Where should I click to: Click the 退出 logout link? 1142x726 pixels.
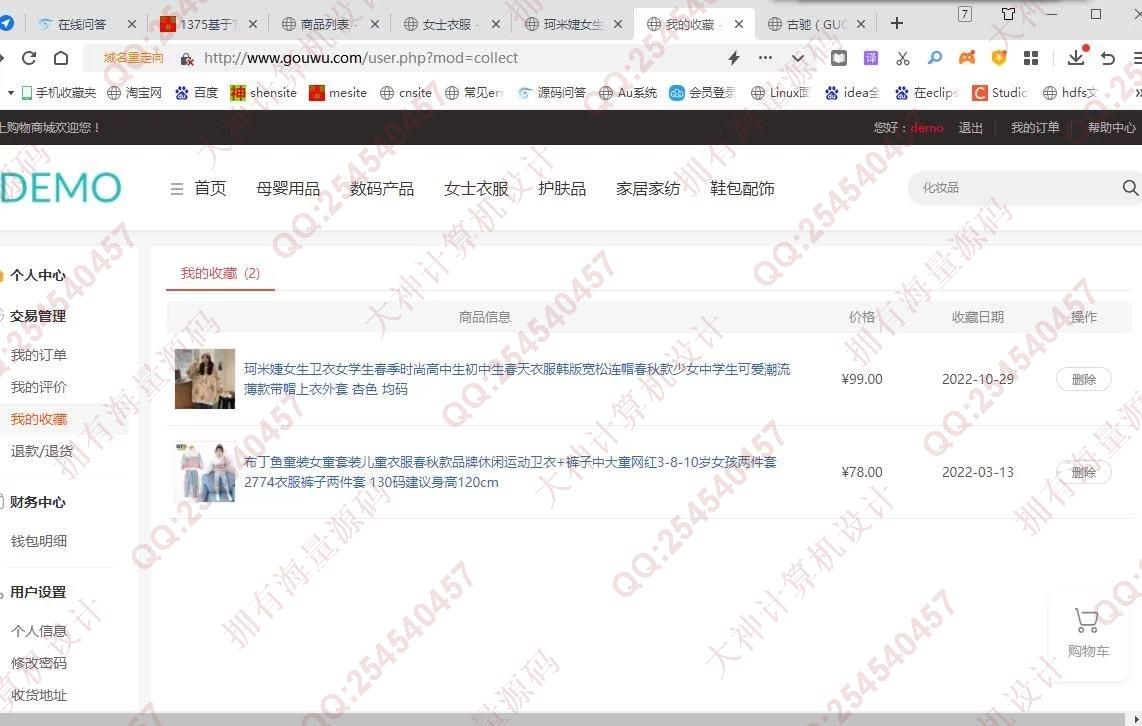pyautogui.click(x=970, y=128)
